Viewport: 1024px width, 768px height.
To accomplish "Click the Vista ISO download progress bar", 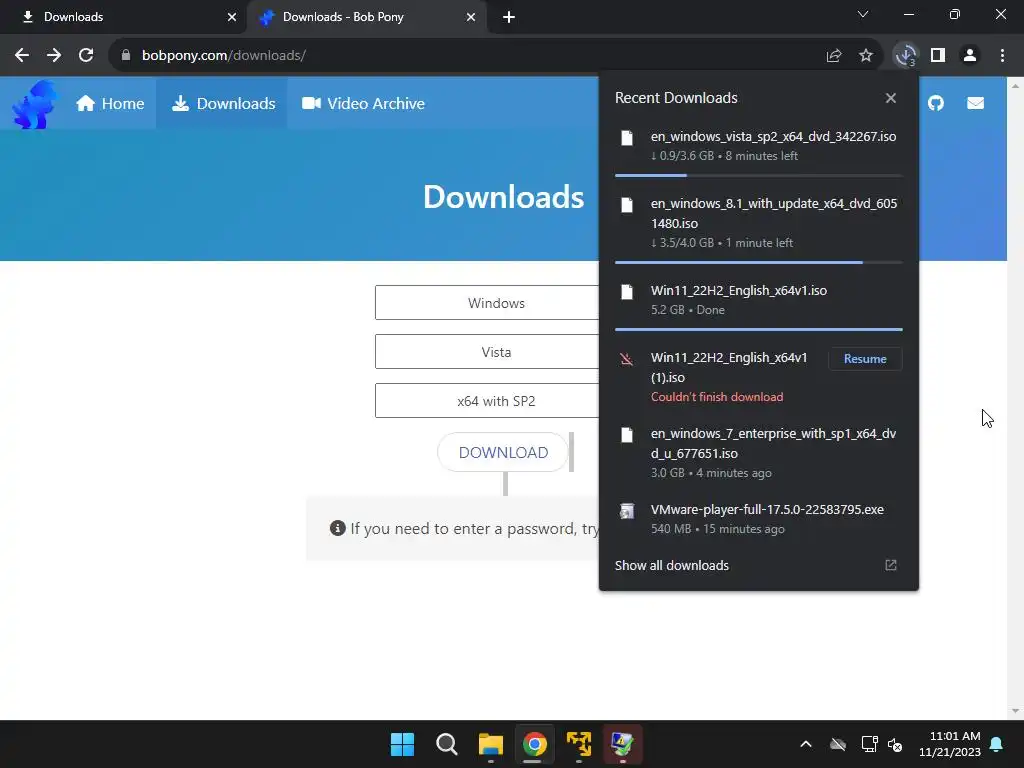I will click(758, 175).
